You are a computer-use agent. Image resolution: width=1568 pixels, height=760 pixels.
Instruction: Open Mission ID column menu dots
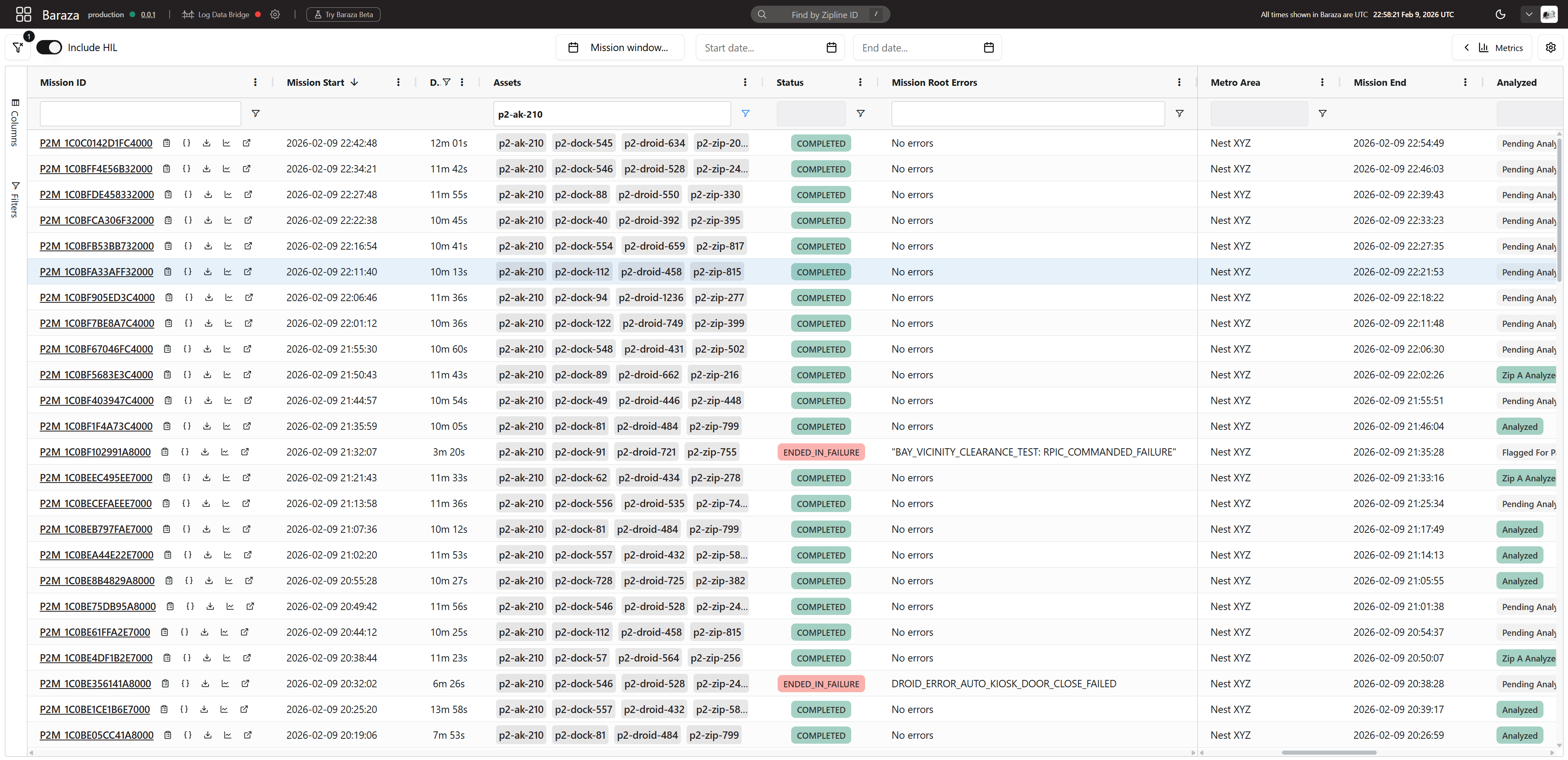tap(255, 82)
